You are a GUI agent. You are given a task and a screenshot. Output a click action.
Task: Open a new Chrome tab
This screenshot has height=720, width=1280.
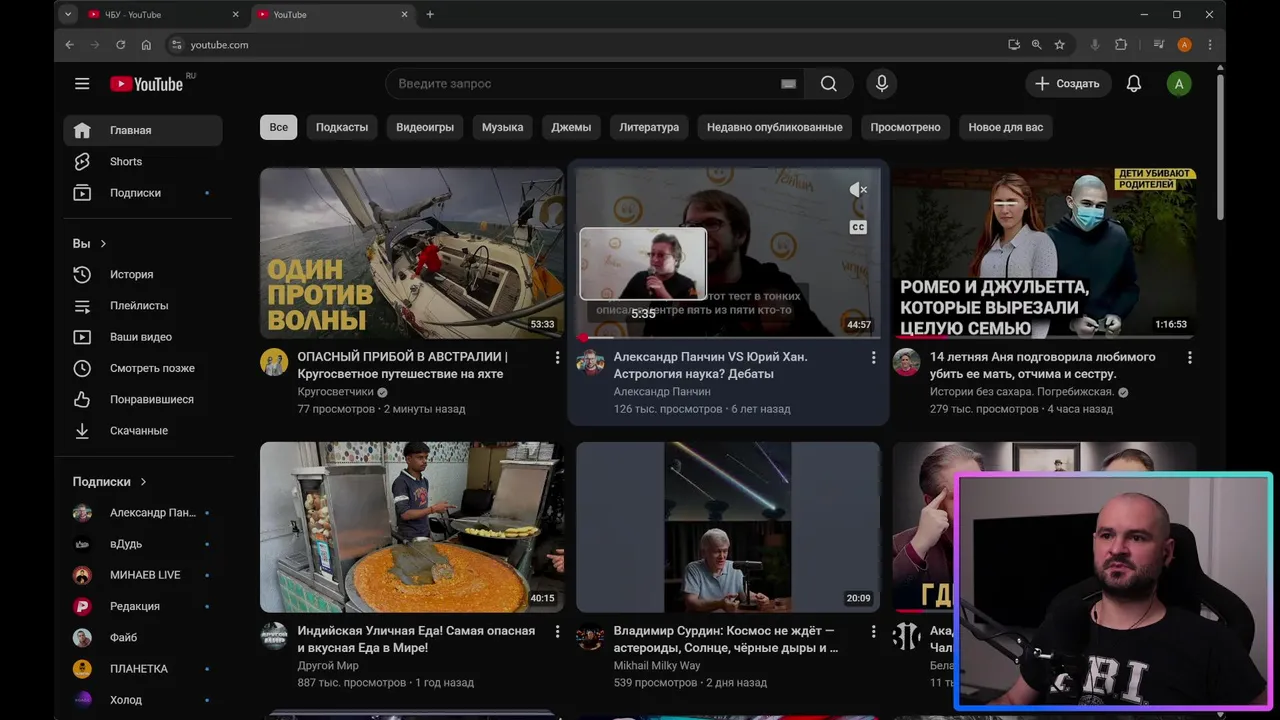tap(430, 14)
